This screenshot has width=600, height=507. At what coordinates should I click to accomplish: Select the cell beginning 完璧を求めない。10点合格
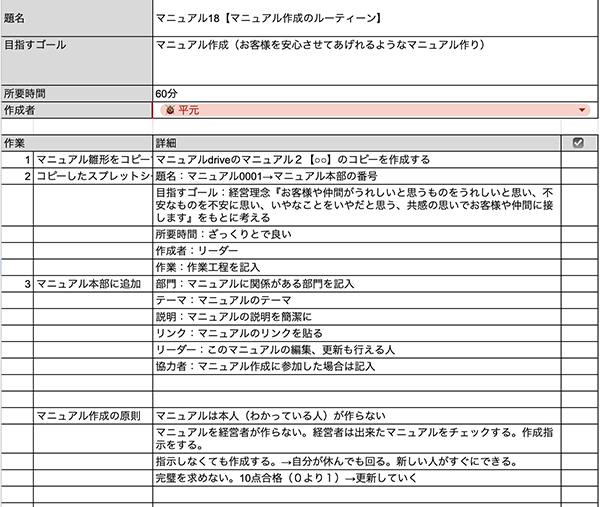357,478
